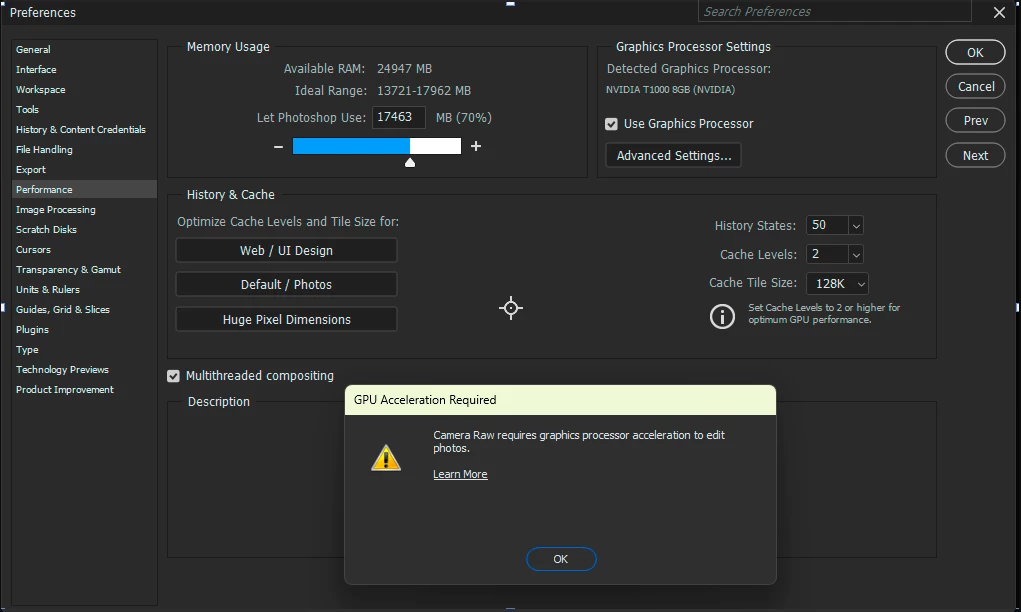Click OK in GPU Acceleration Required dialog
The width and height of the screenshot is (1021, 612).
click(x=561, y=559)
